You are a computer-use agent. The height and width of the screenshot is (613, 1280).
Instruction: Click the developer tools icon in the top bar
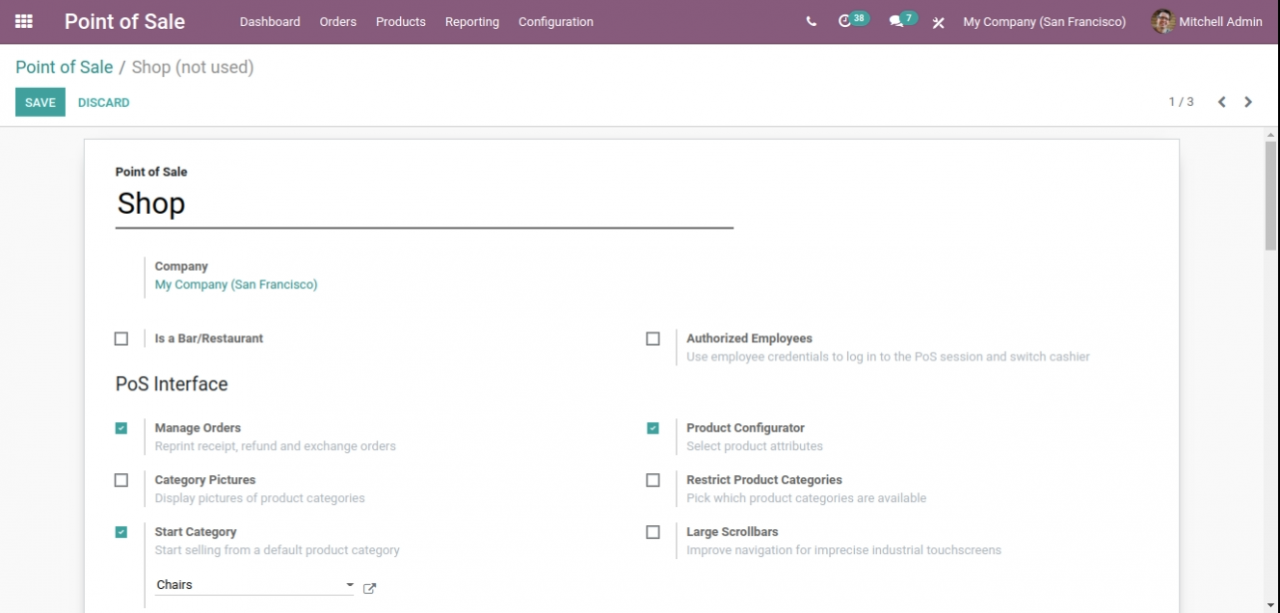click(x=938, y=21)
